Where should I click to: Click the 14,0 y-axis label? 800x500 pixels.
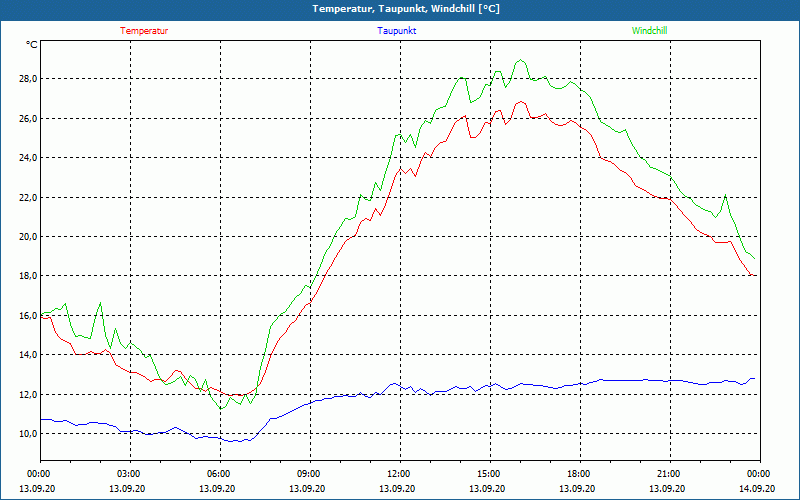(28, 355)
